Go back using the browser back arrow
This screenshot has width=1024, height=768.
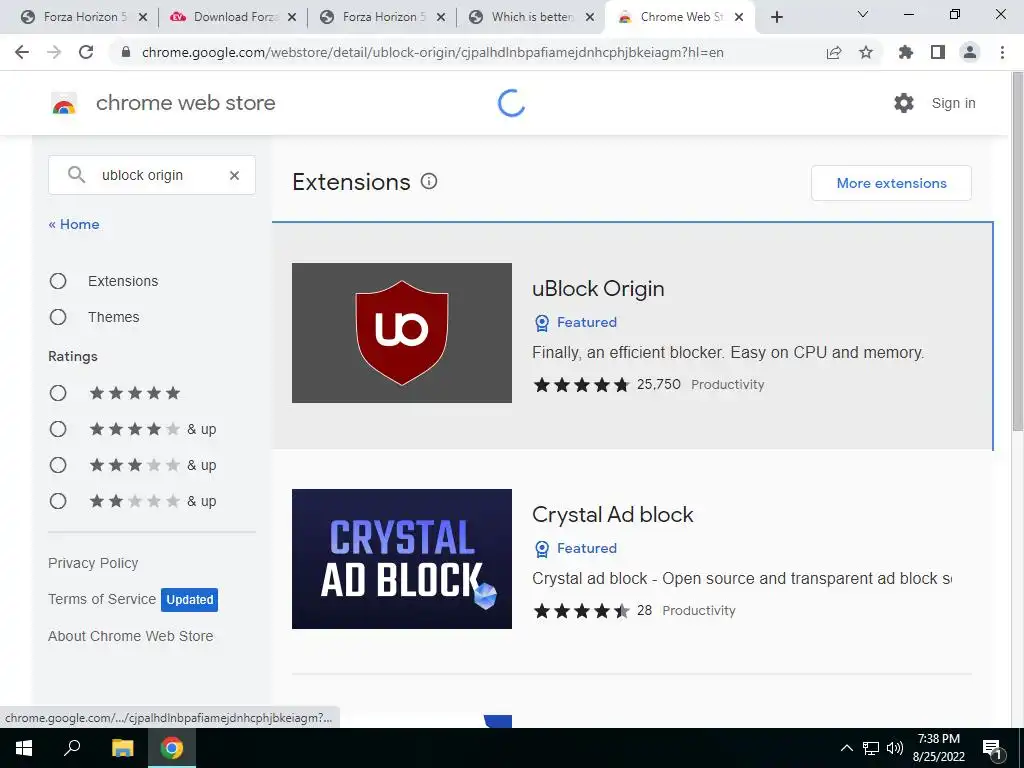coord(22,52)
